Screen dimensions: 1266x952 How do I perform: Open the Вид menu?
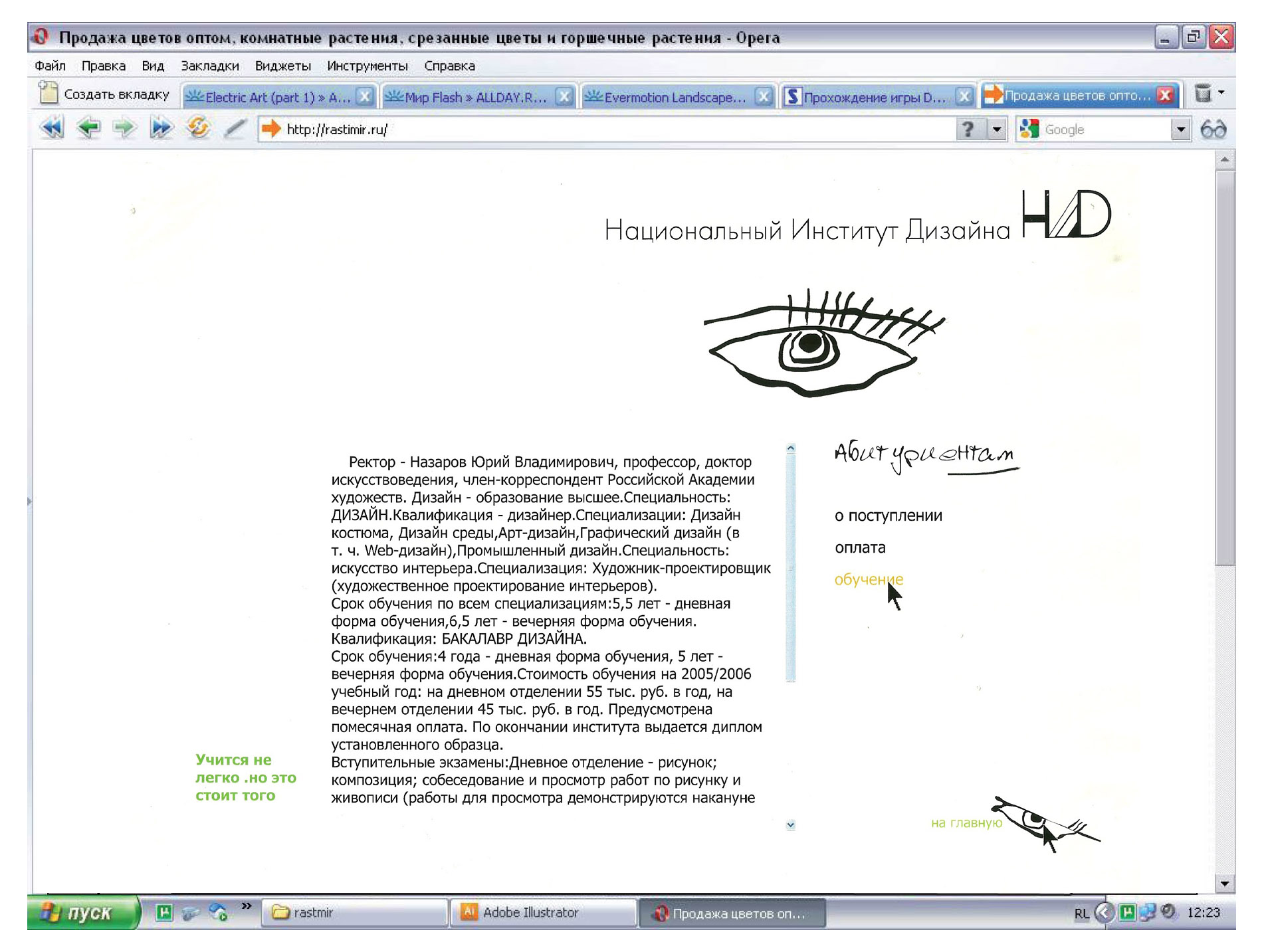[x=153, y=66]
